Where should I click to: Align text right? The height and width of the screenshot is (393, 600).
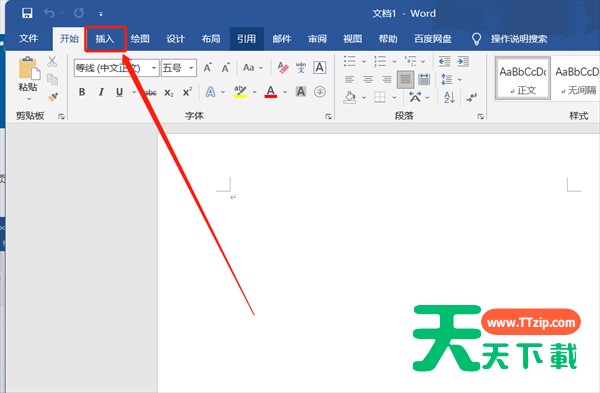coord(387,80)
